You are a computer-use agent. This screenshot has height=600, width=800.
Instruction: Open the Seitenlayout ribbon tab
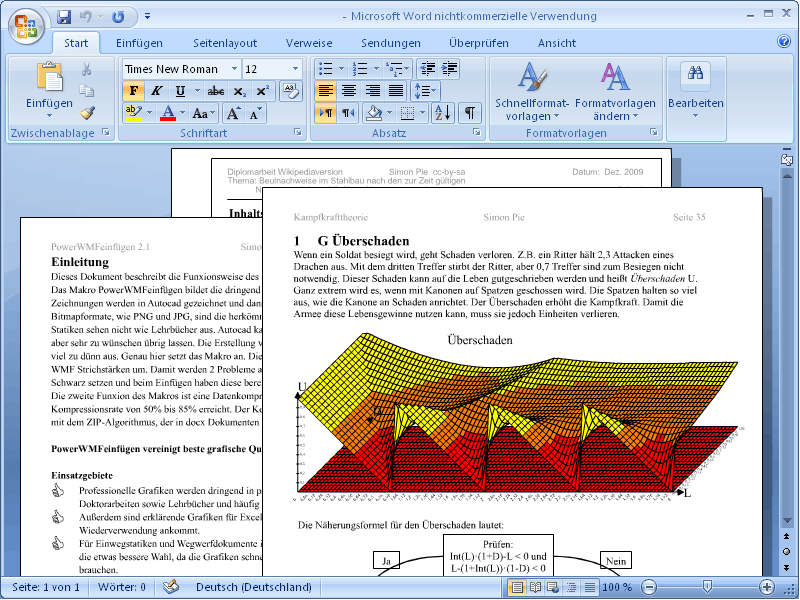click(224, 43)
